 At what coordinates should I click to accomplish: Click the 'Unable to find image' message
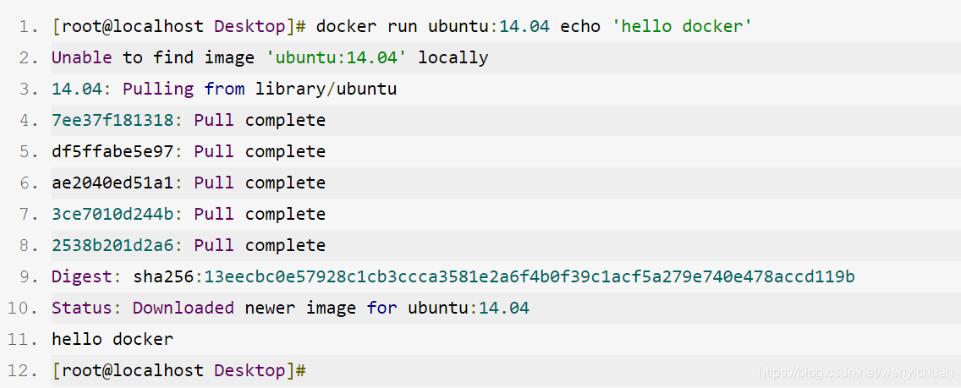(x=153, y=58)
